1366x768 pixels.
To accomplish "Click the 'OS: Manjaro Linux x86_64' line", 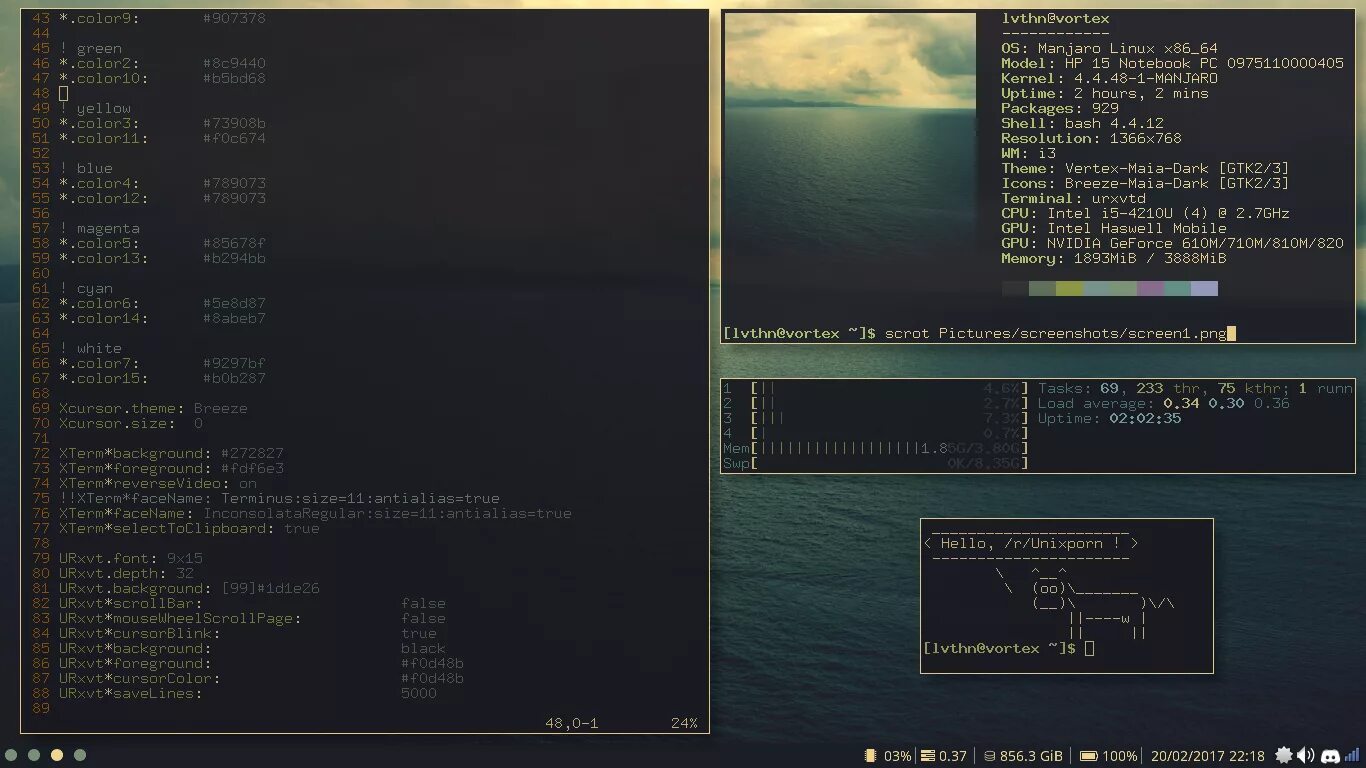I will coord(1109,48).
